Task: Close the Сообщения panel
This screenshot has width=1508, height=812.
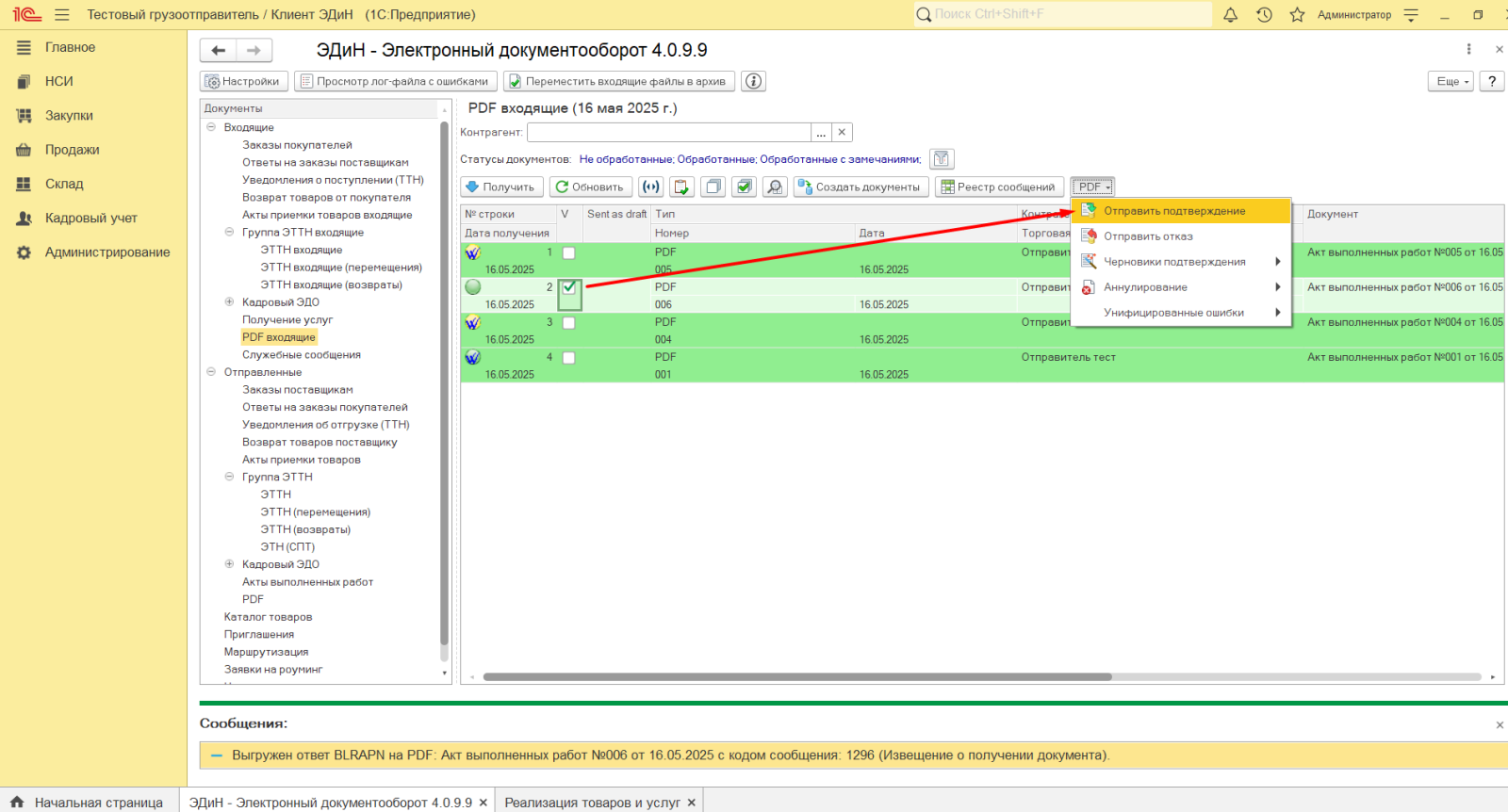Action: [1500, 724]
